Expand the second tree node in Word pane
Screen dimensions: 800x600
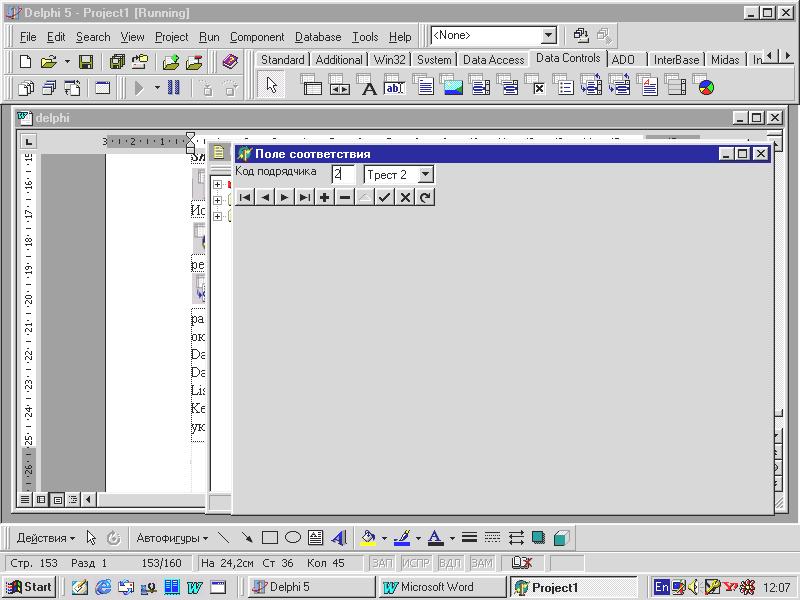pyautogui.click(x=217, y=200)
